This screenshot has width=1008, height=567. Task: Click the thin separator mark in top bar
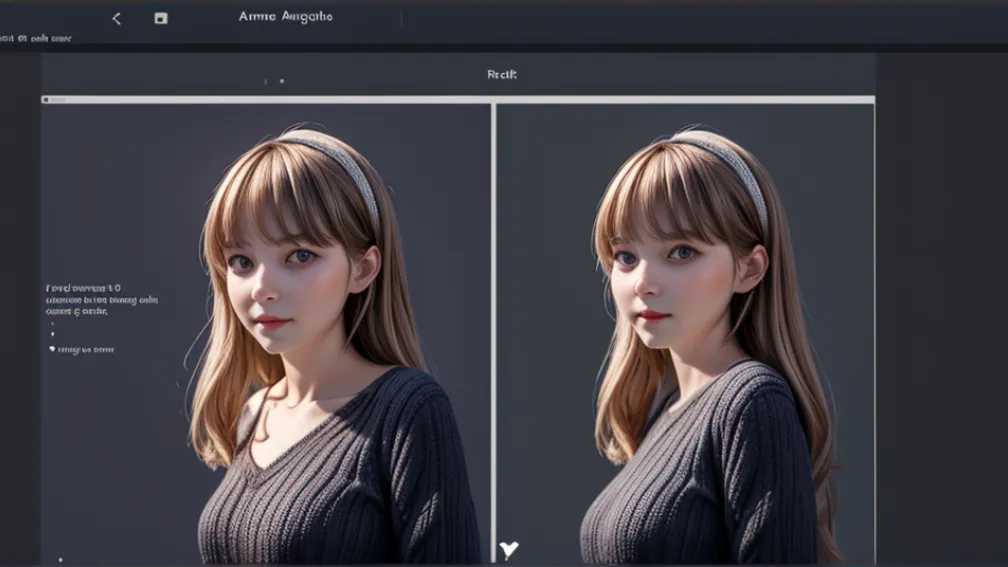pos(401,18)
